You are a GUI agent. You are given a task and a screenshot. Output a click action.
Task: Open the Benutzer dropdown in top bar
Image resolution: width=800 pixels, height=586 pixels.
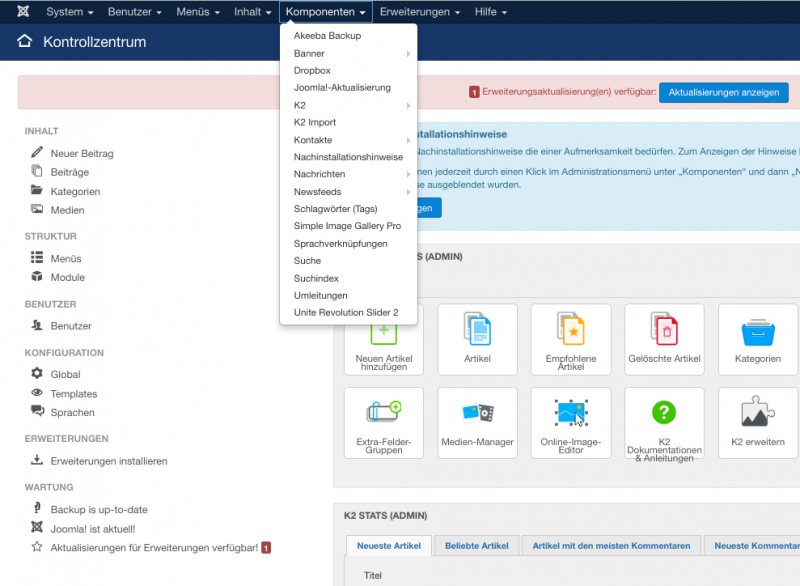click(x=135, y=12)
